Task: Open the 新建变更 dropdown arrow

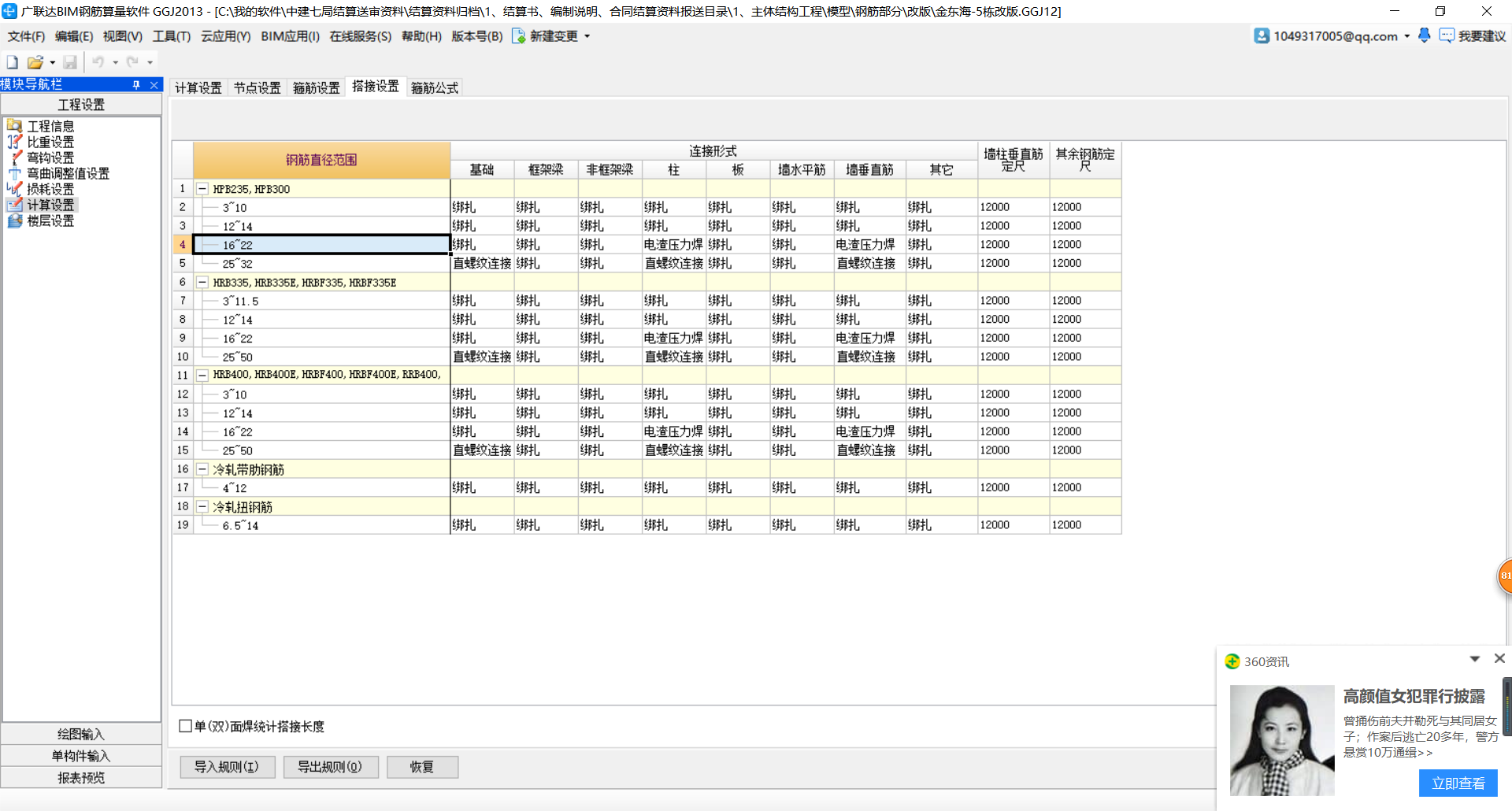Action: (x=587, y=36)
